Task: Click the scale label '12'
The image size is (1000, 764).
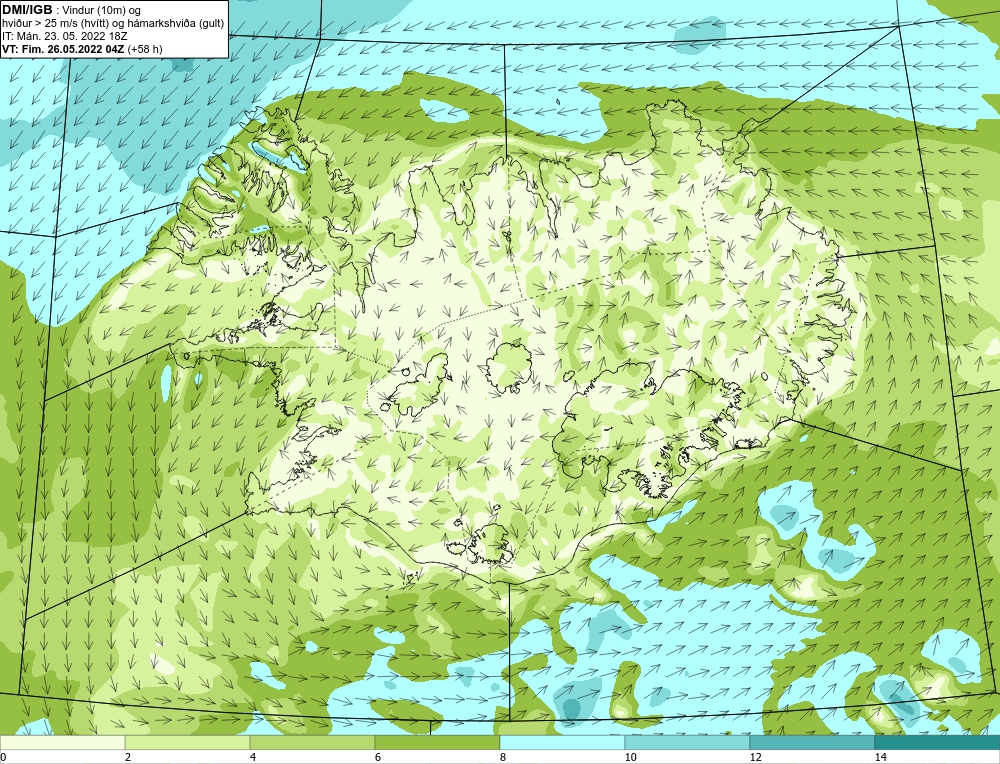Action: coord(756,757)
